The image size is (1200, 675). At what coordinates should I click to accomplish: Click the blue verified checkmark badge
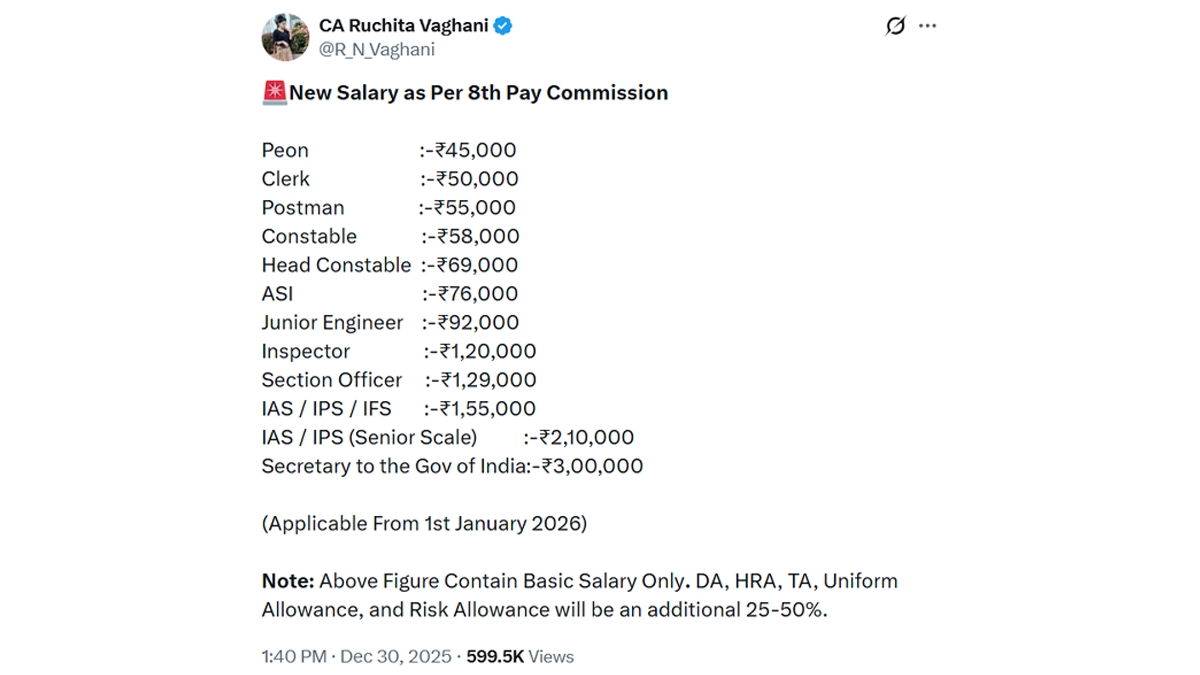coord(503,26)
